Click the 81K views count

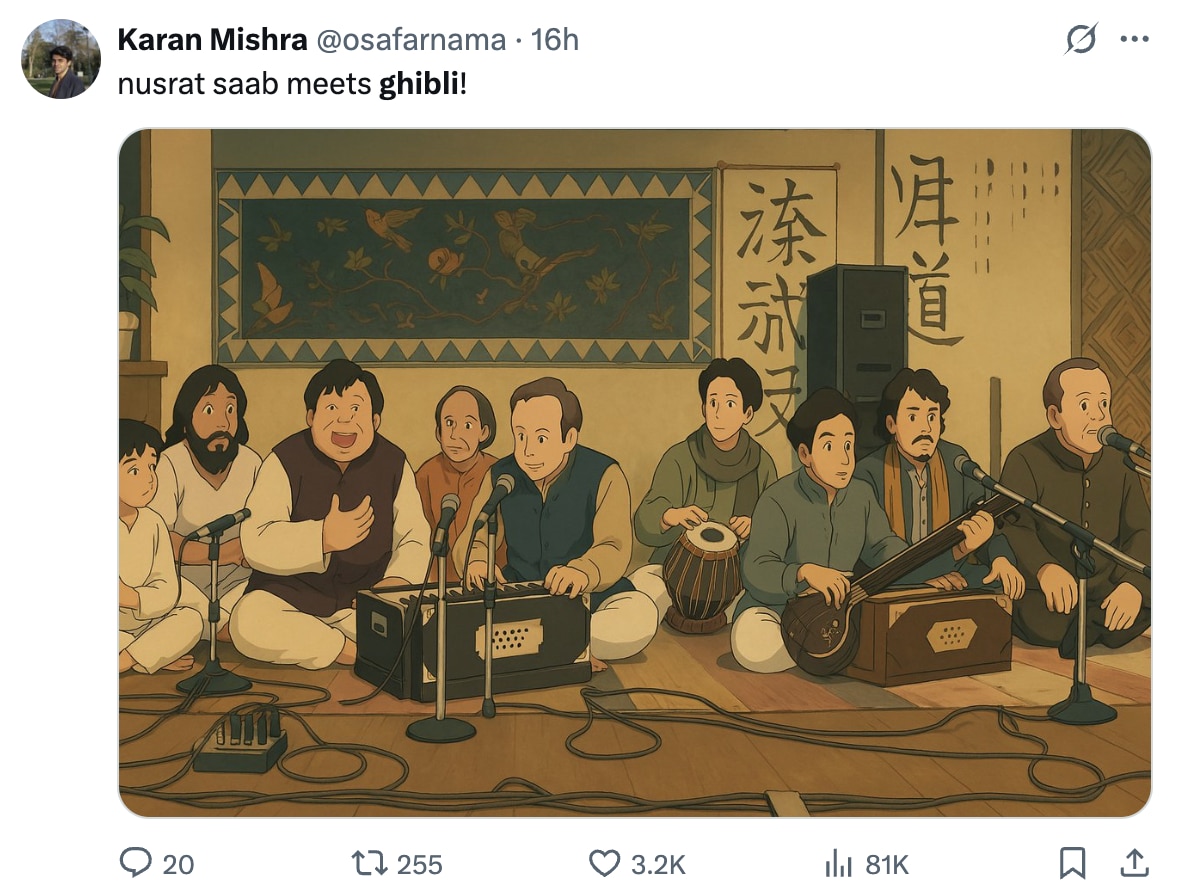[887, 864]
